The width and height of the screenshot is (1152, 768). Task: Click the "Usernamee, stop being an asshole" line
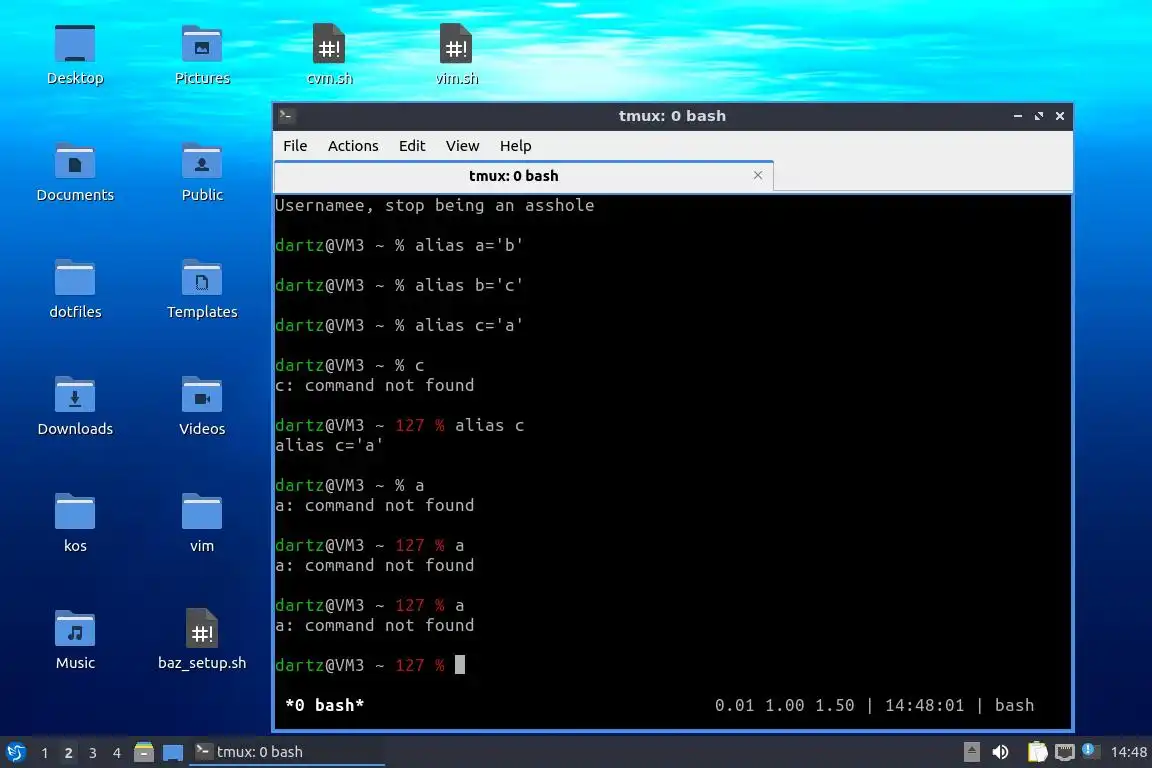pos(434,205)
